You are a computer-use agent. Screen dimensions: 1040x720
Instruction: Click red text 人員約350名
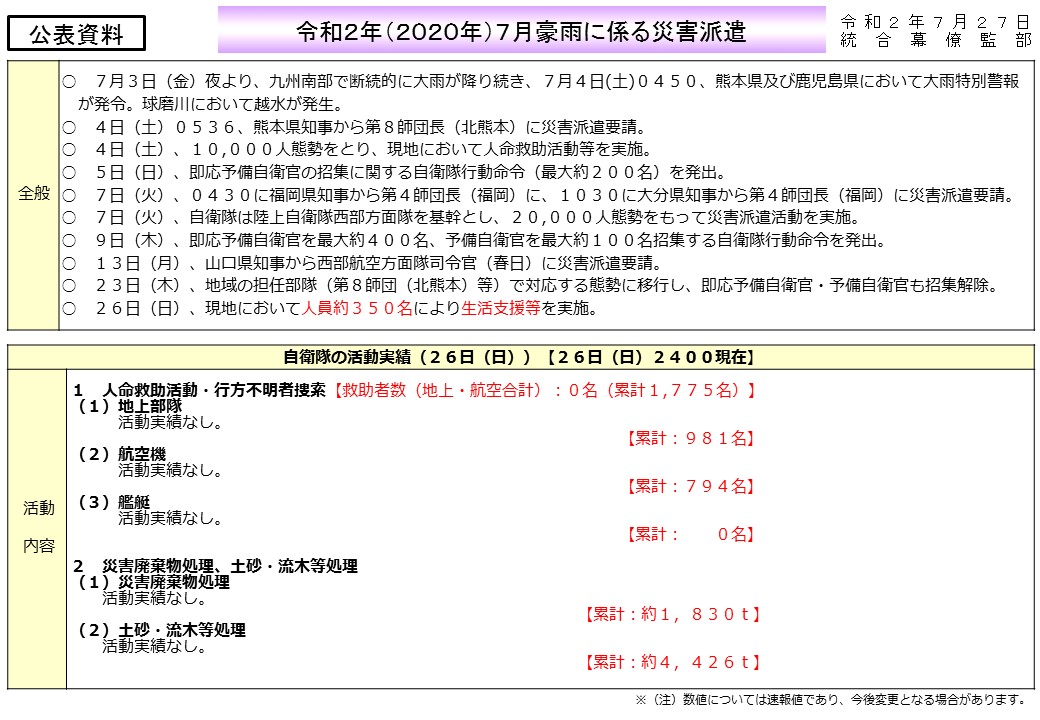(357, 308)
